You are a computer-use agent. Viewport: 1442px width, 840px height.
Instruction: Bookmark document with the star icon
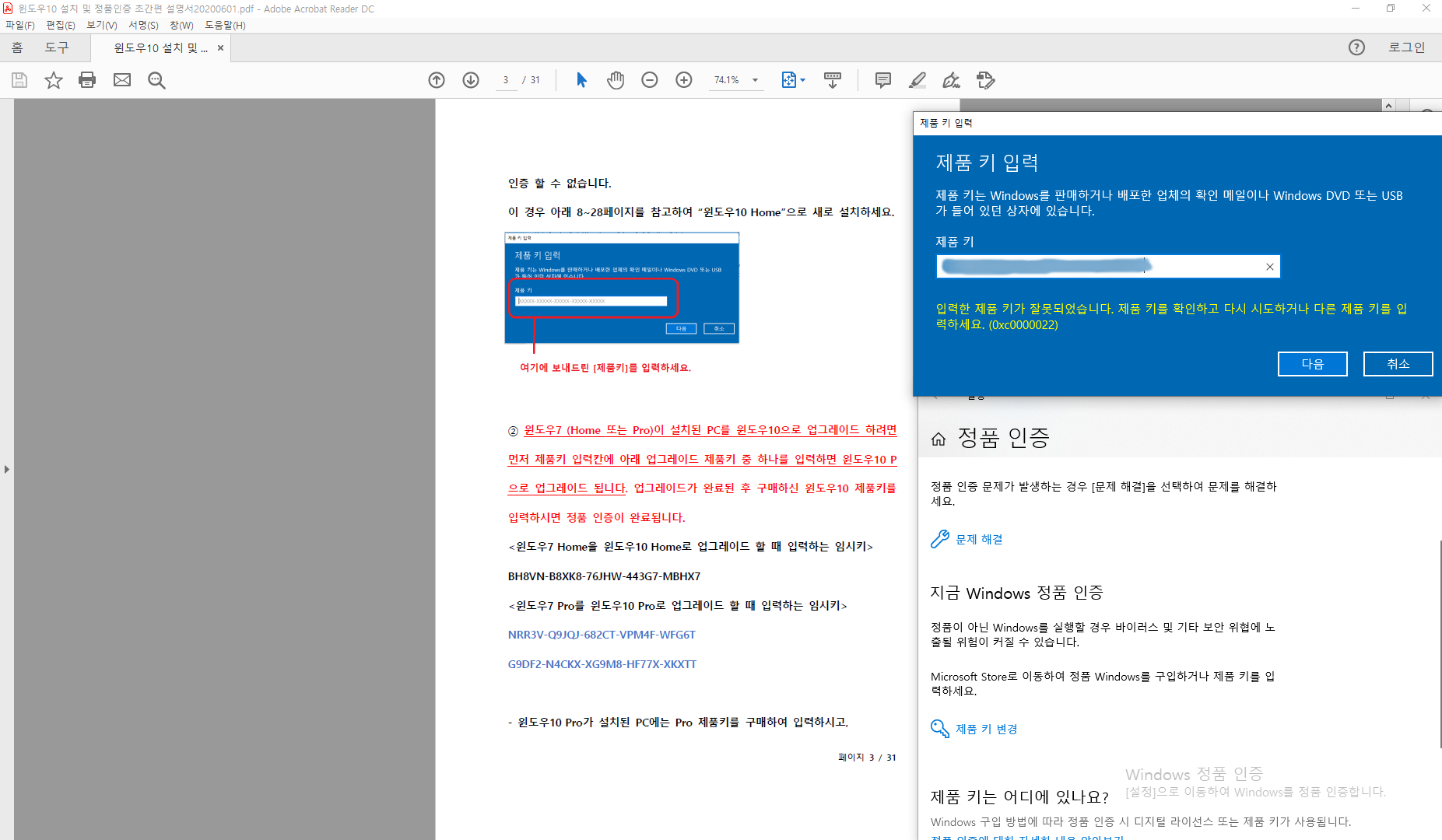pos(53,80)
